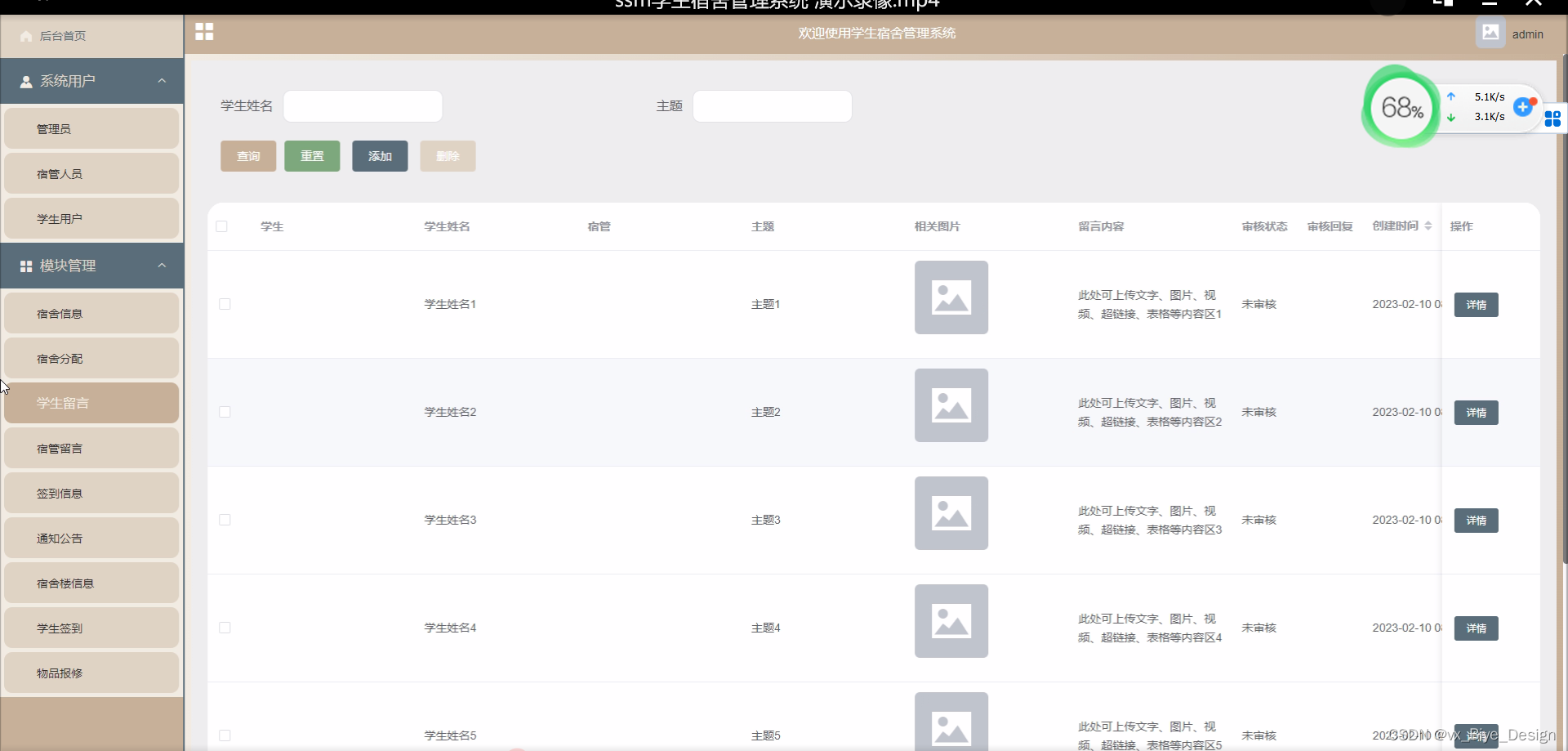This screenshot has width=1568, height=751.
Task: Open the image placeholder for 学生姓名3
Action: pos(951,513)
